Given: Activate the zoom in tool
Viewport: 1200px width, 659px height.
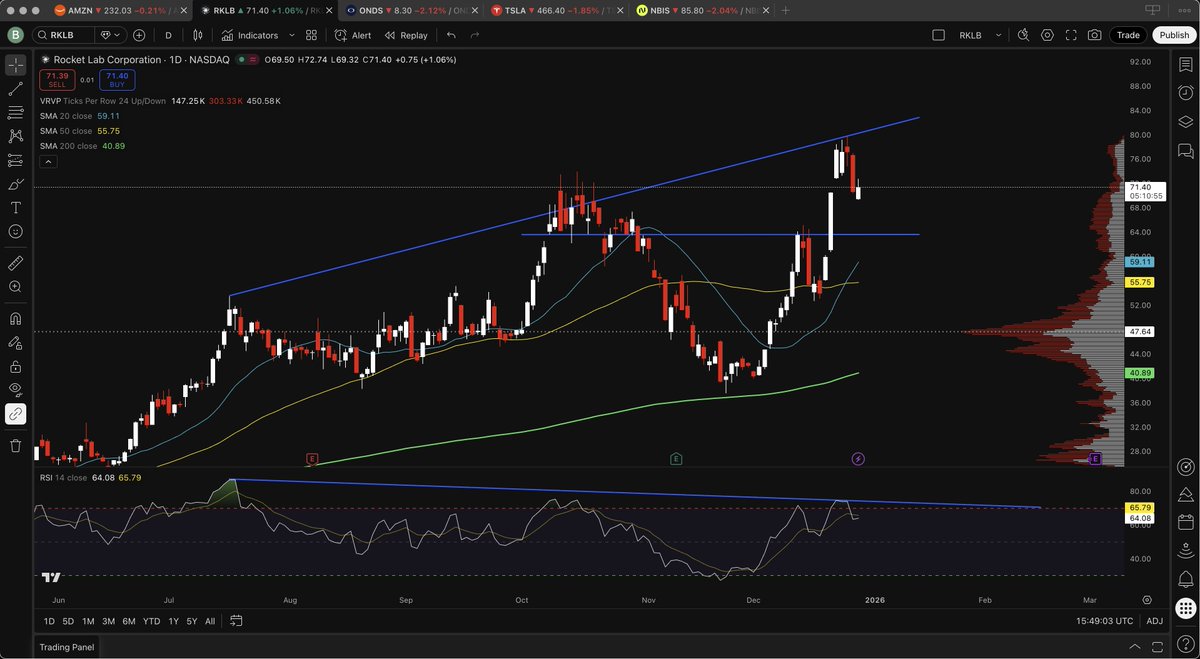Looking at the screenshot, I should [15, 287].
